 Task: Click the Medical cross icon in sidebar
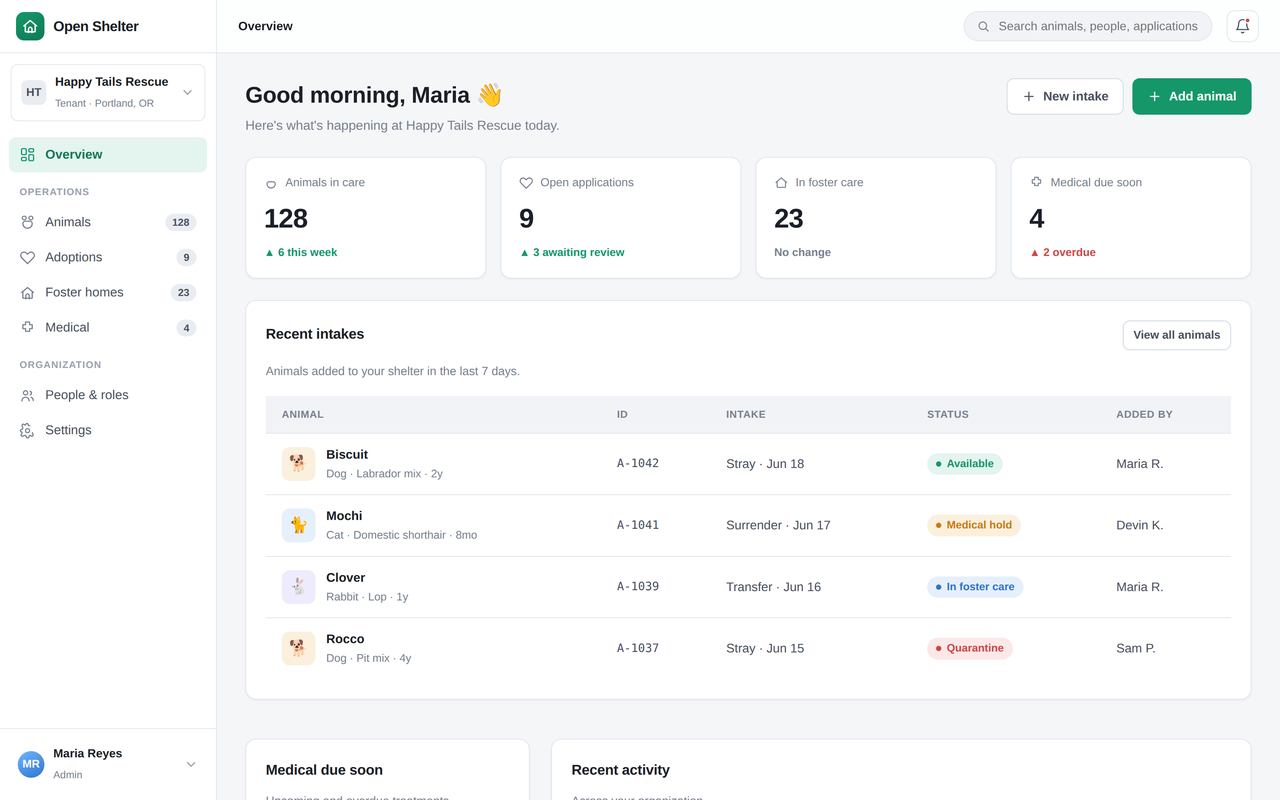pos(27,328)
